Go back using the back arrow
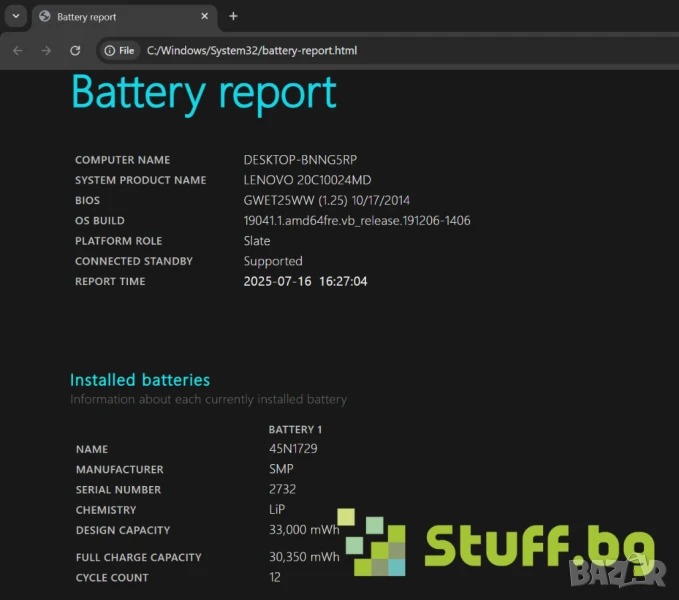Screen dimensions: 679x600 click(x=18, y=50)
